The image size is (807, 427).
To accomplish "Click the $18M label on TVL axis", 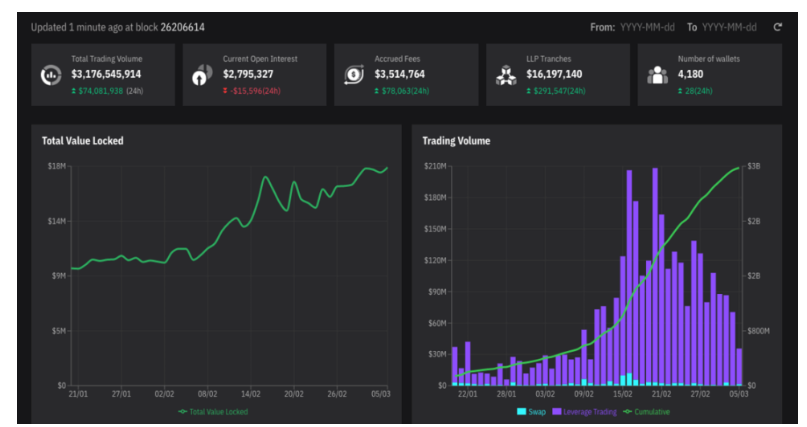I will tap(57, 166).
